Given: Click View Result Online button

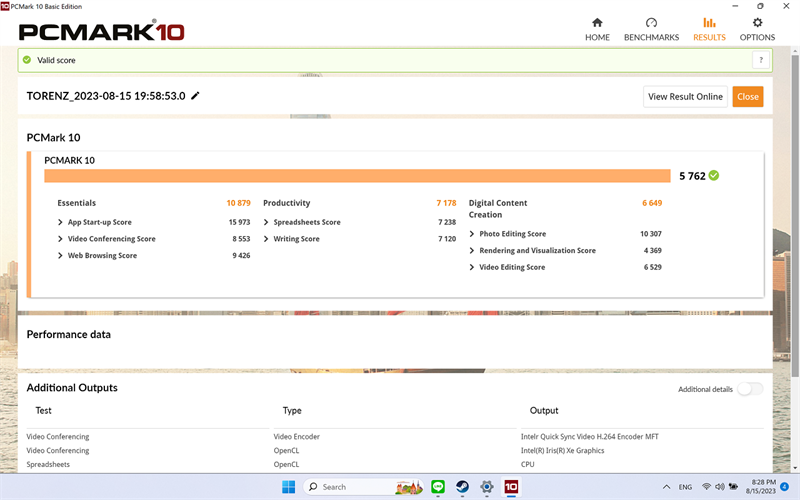Looking at the screenshot, I should [685, 96].
